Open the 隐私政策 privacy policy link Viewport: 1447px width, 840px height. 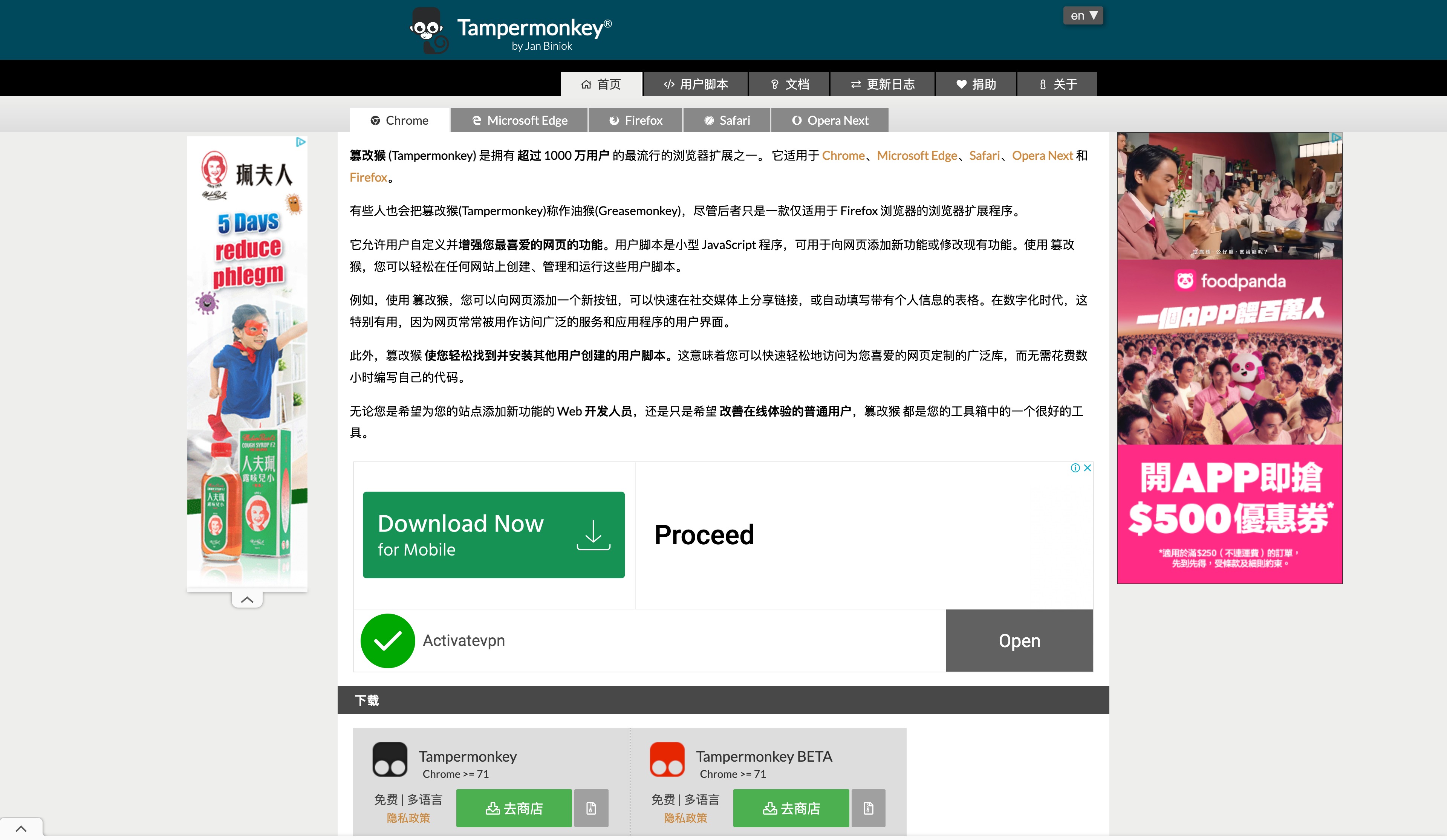tap(409, 819)
